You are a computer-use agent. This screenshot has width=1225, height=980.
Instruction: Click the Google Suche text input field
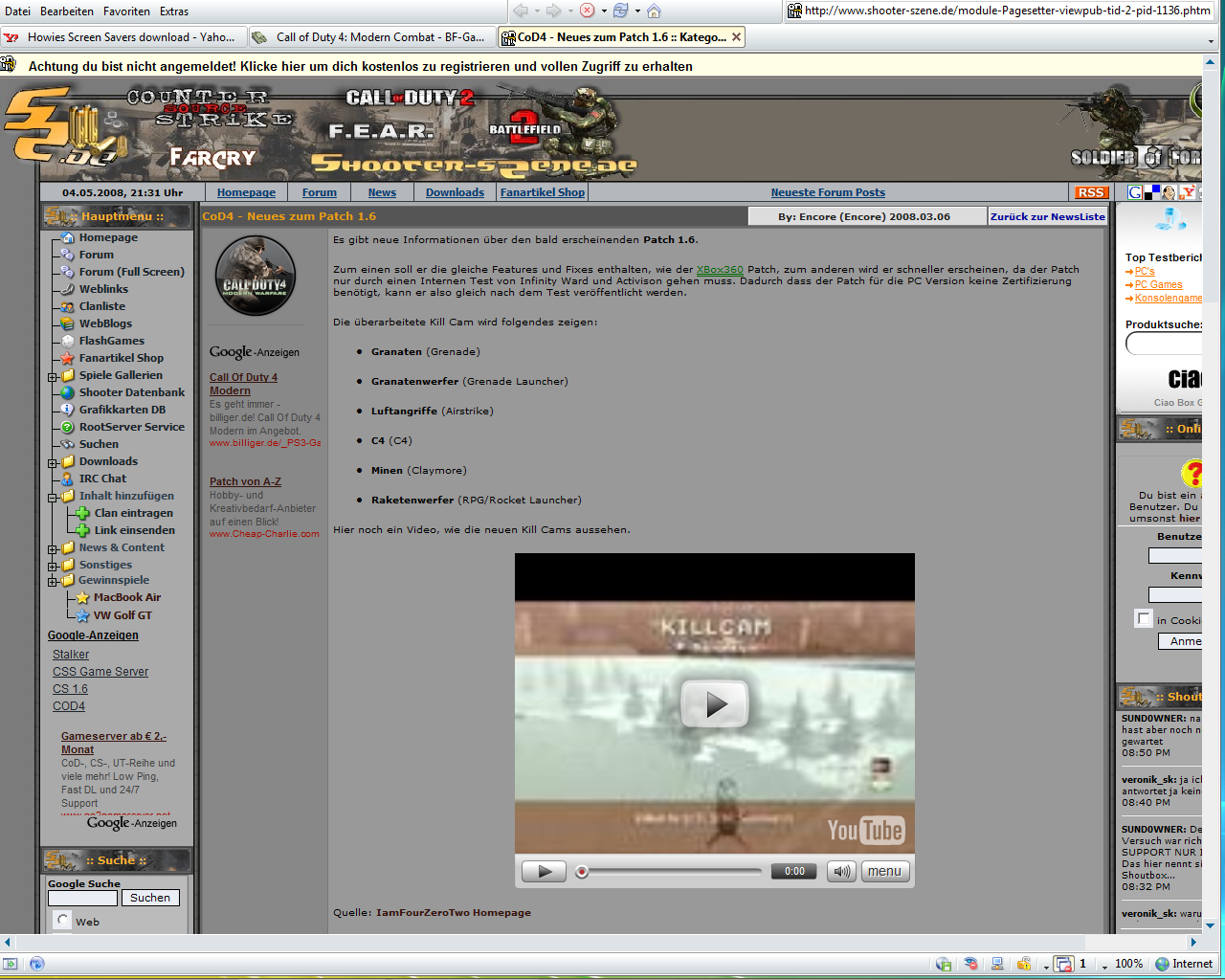pyautogui.click(x=82, y=898)
